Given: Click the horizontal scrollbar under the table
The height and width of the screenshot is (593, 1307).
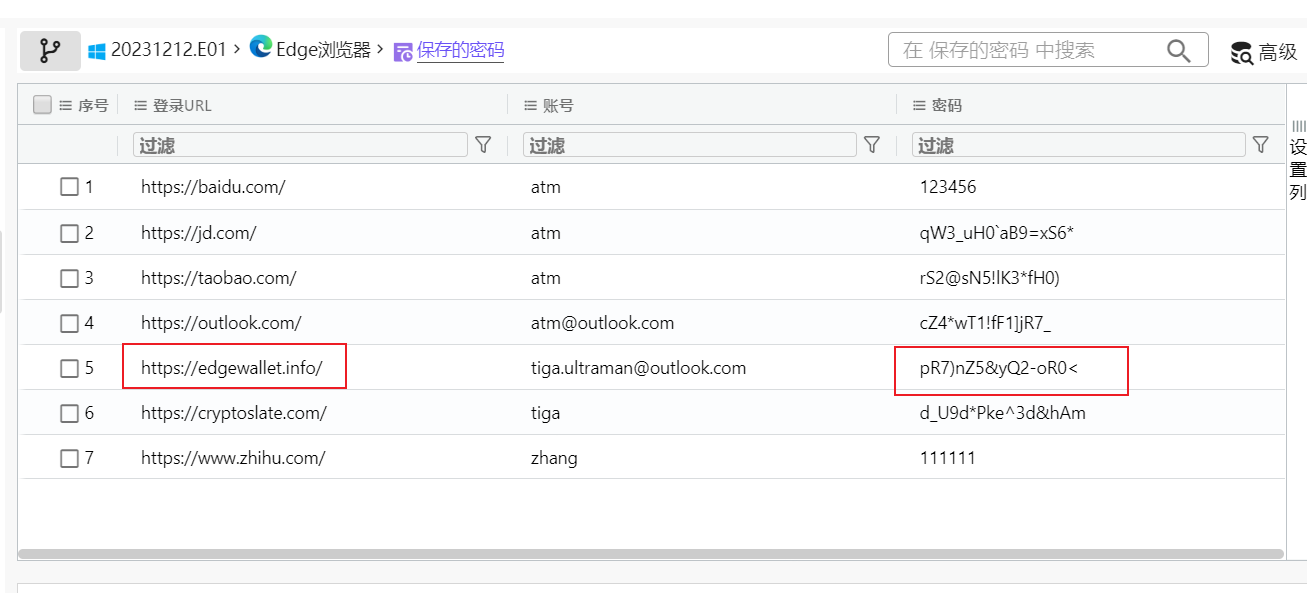Looking at the screenshot, I should click(x=651, y=554).
